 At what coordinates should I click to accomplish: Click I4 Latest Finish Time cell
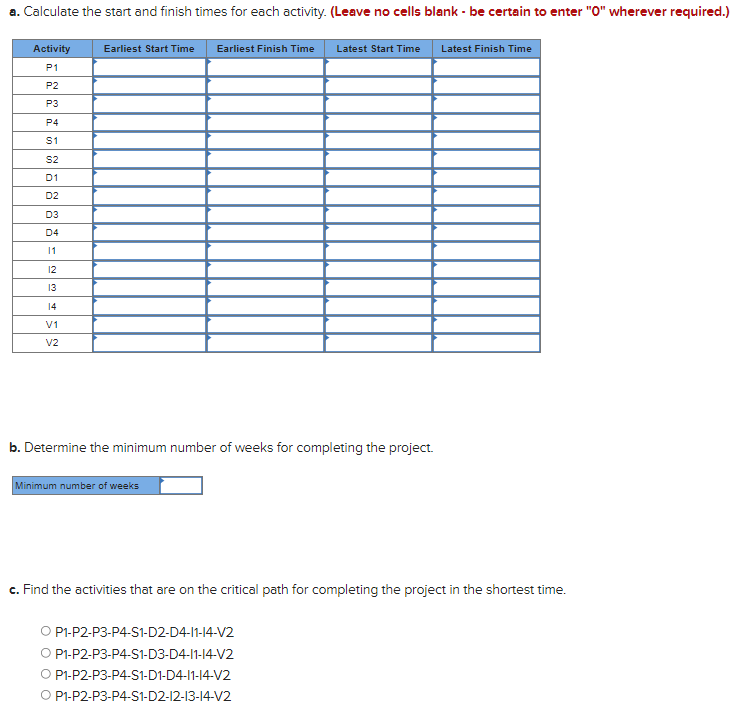point(486,306)
